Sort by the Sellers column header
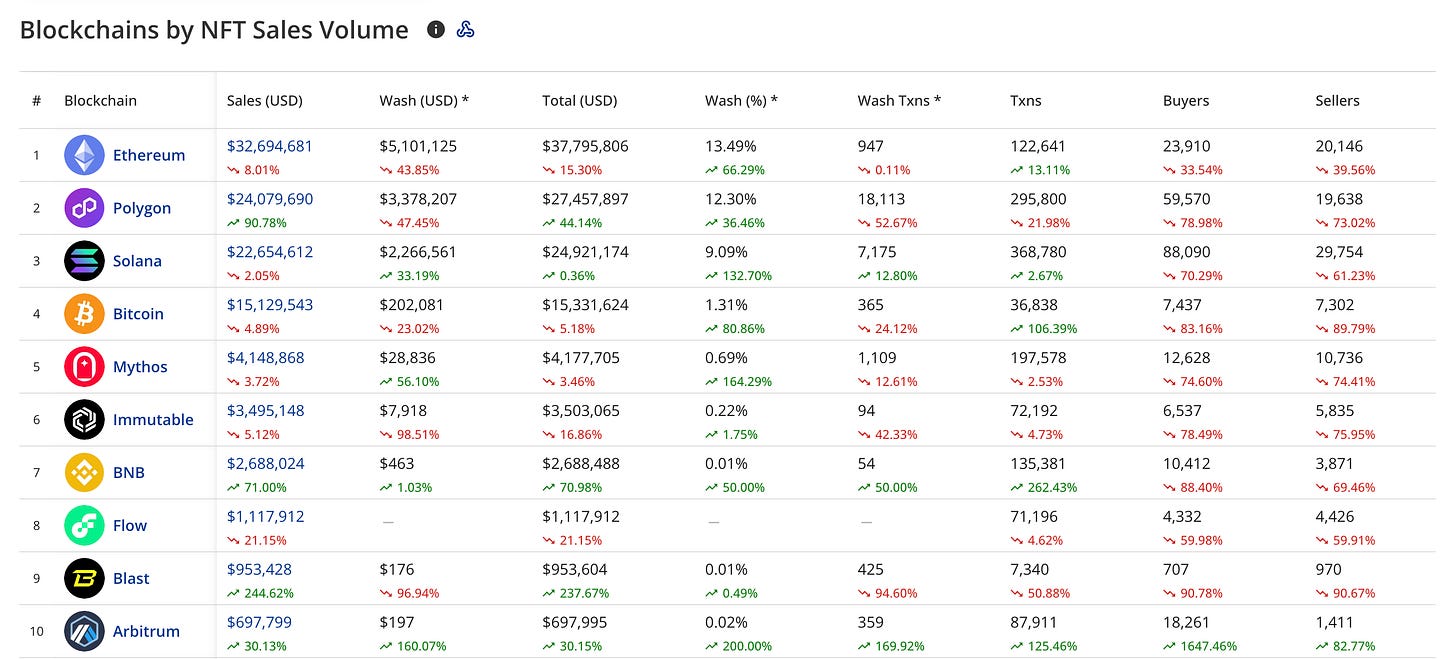1456x659 pixels. coord(1338,101)
